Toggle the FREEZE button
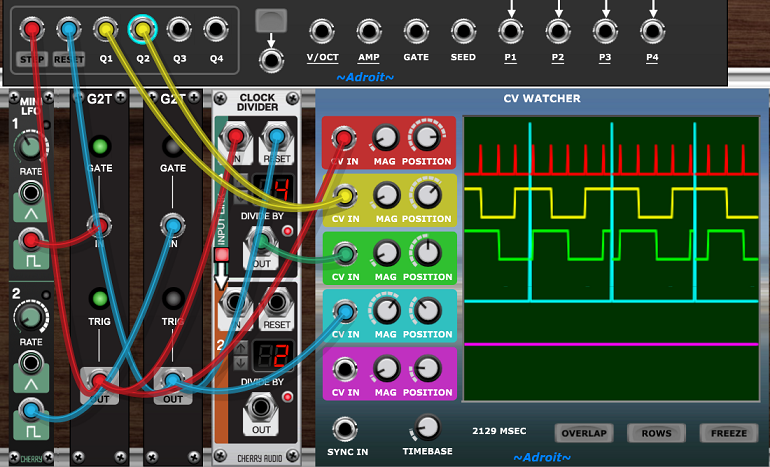 [x=729, y=433]
